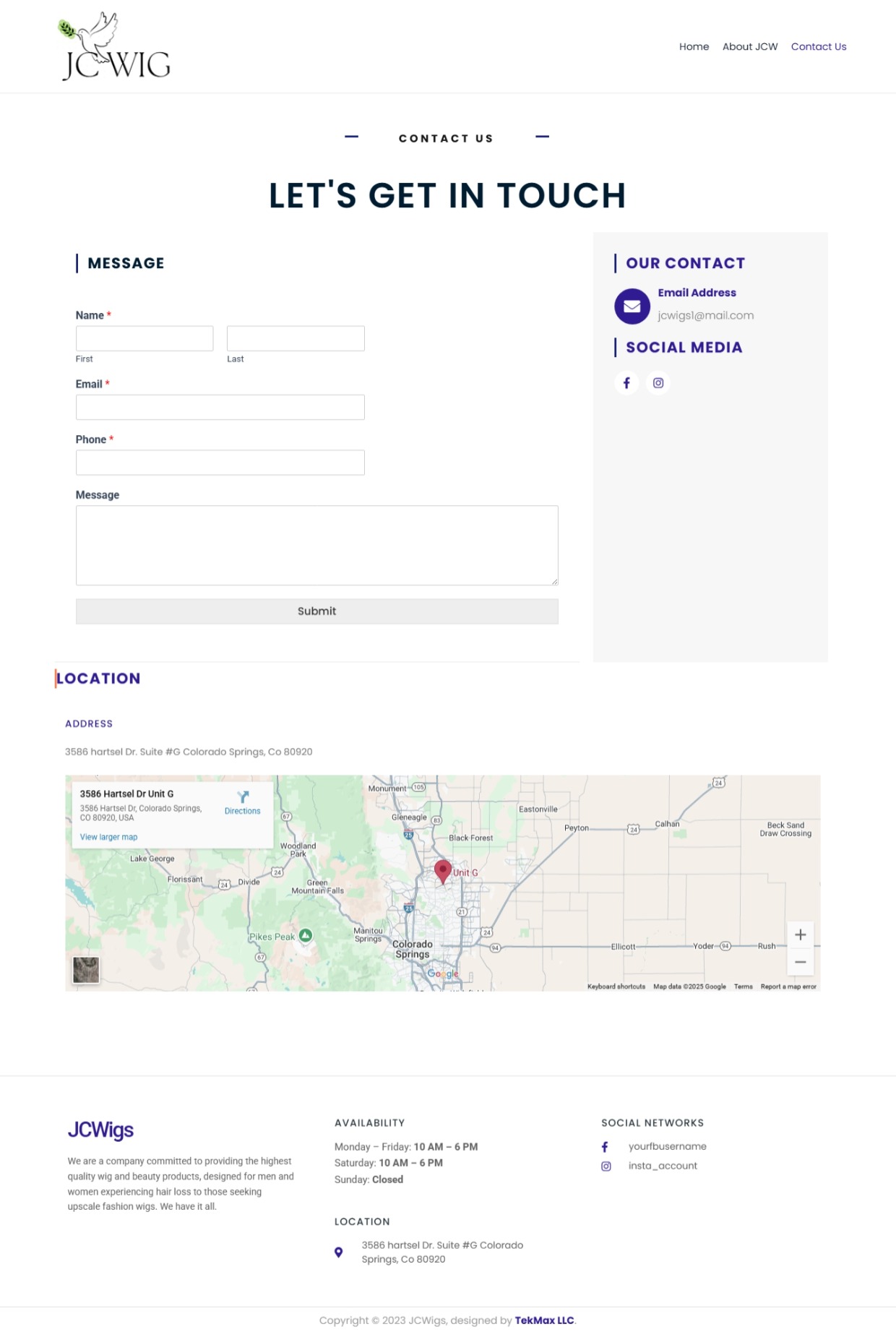Screen dimensions: 896x1332
Task: Go to the Home page
Action: click(x=694, y=47)
